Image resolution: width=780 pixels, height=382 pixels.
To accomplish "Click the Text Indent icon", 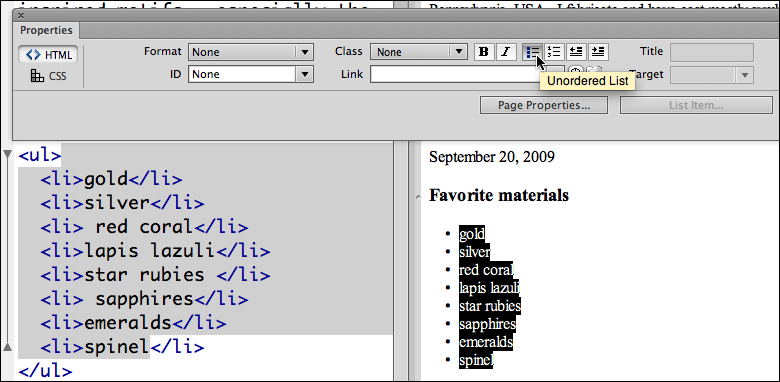I will click(598, 52).
